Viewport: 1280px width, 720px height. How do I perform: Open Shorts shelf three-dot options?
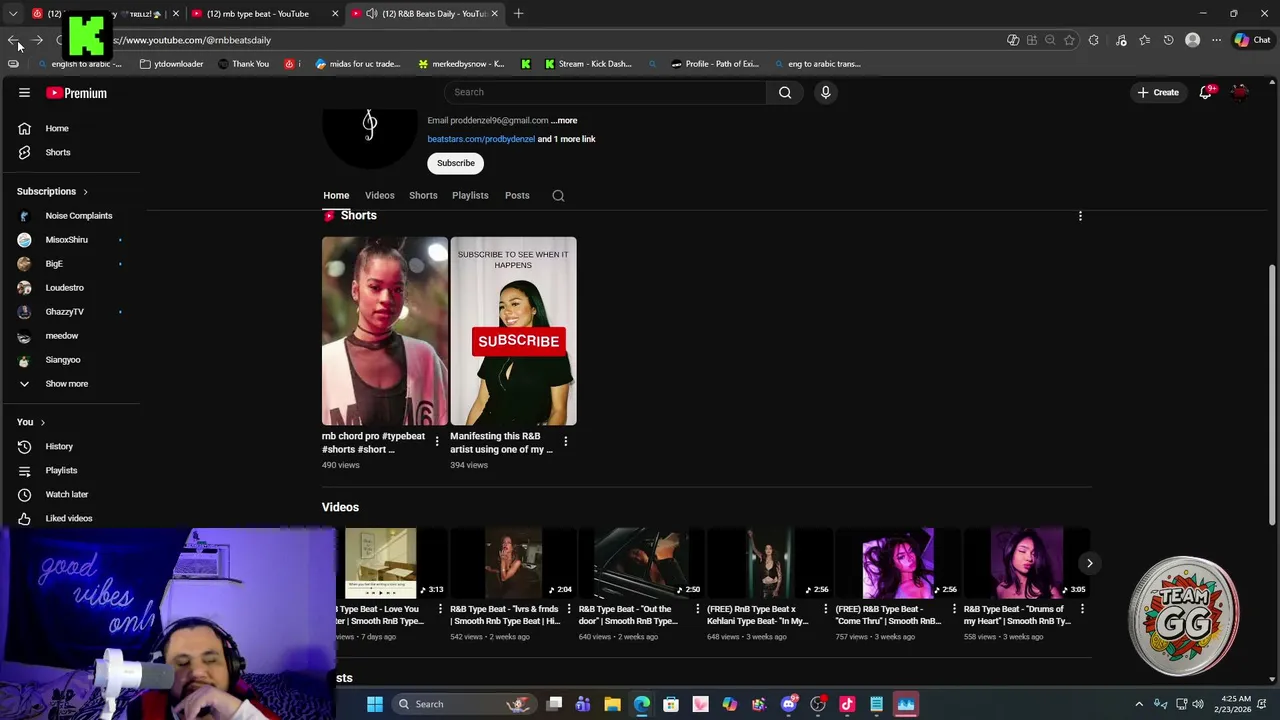tap(1080, 216)
